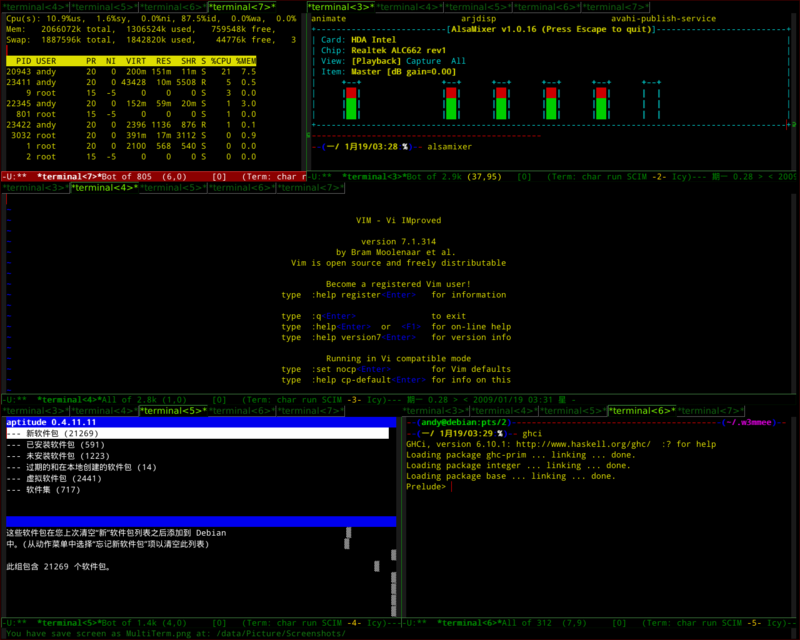Image resolution: width=800 pixels, height=640 pixels.
Task: Select terminal<3> tab above the GHCi pane
Action: 435,411
